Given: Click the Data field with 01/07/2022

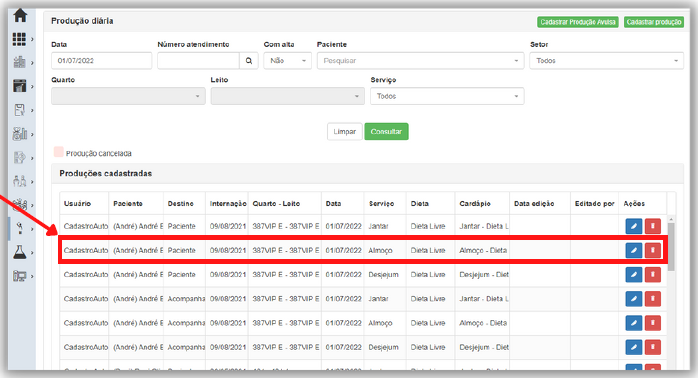Looking at the screenshot, I should [x=101, y=61].
